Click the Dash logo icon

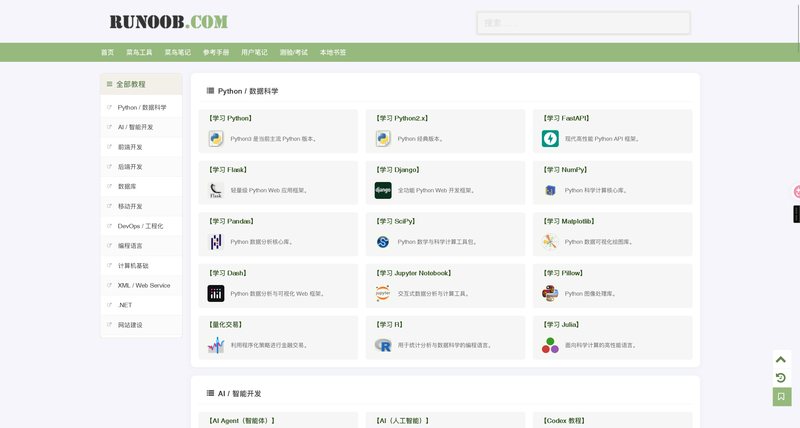pyautogui.click(x=216, y=293)
